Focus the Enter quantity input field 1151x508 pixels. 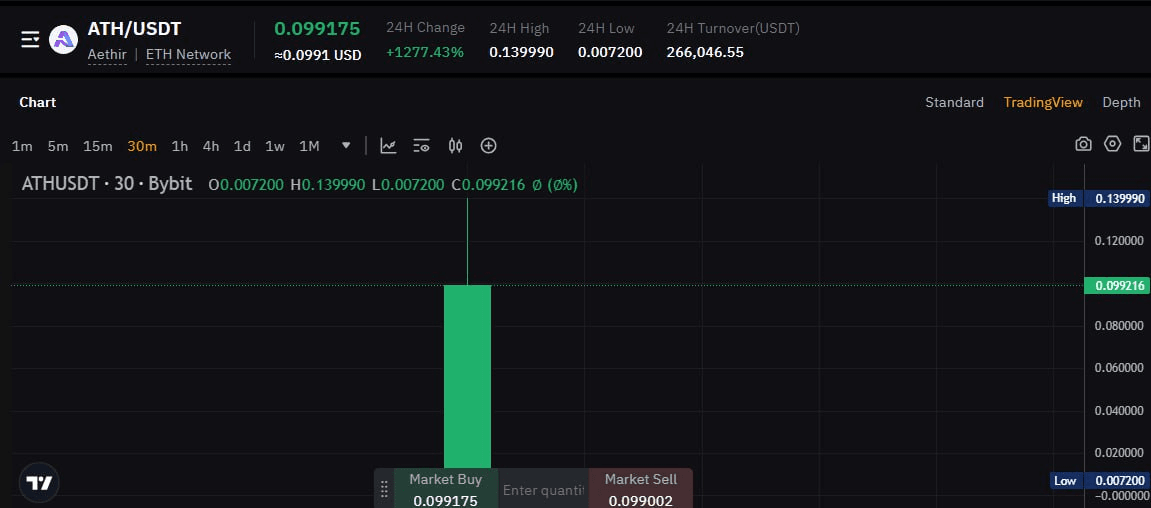[544, 490]
